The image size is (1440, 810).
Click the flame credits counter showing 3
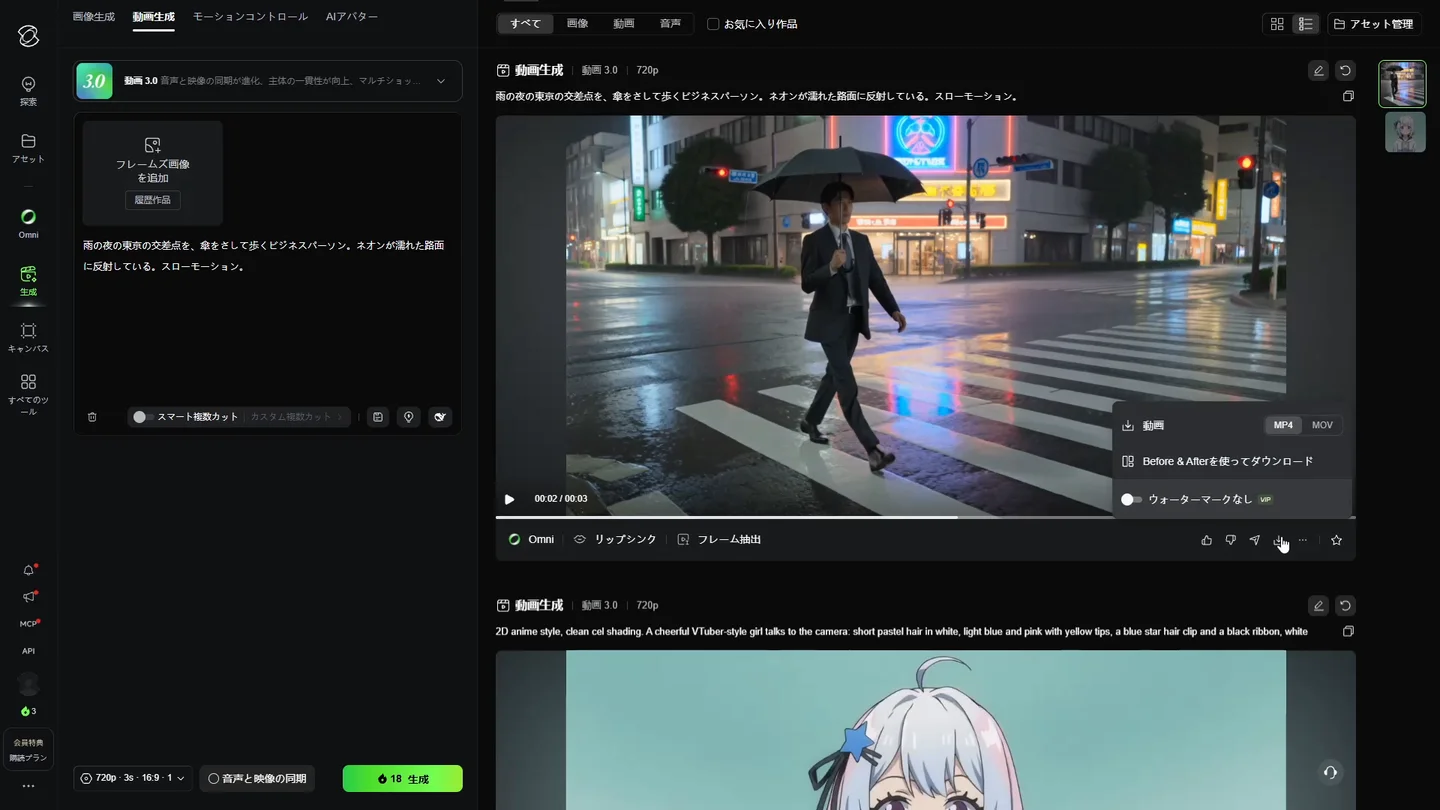coord(28,712)
